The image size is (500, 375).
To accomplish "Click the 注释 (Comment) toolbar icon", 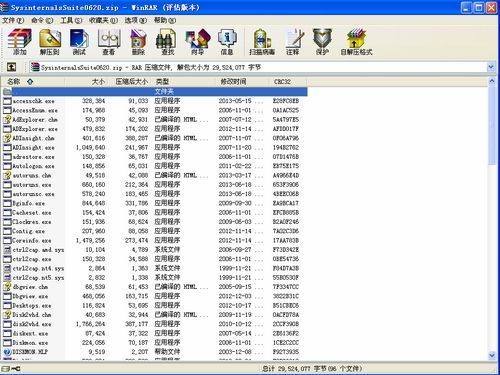I will pos(293,42).
